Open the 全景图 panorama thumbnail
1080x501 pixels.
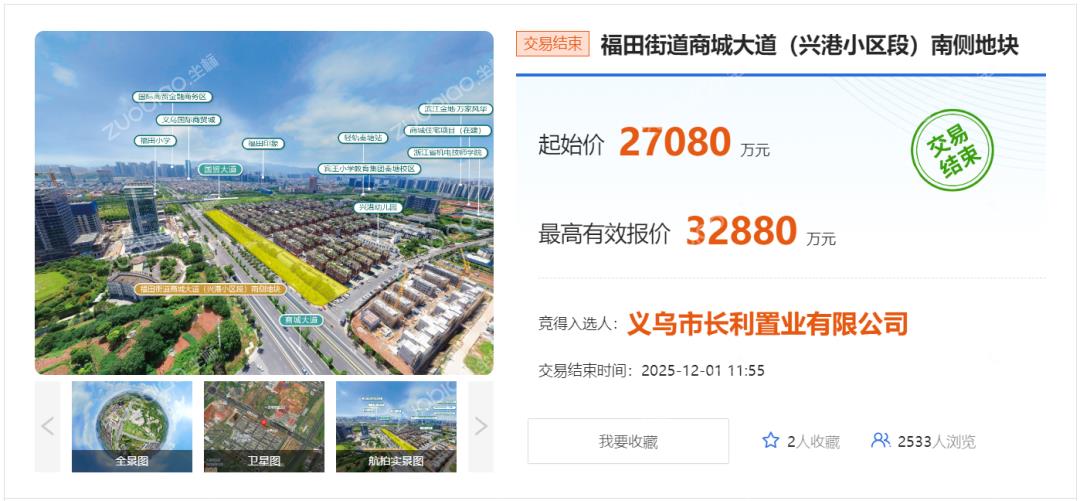[132, 427]
